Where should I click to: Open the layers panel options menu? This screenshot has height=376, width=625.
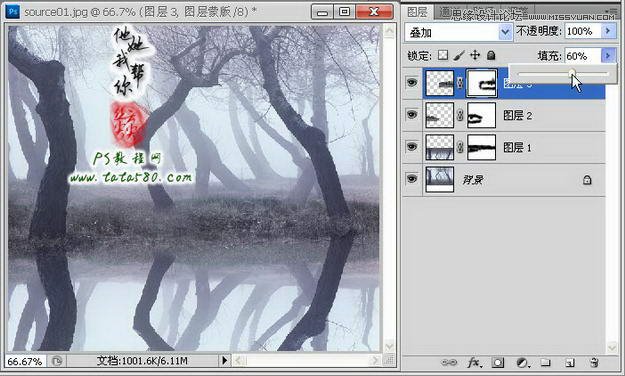(x=611, y=12)
